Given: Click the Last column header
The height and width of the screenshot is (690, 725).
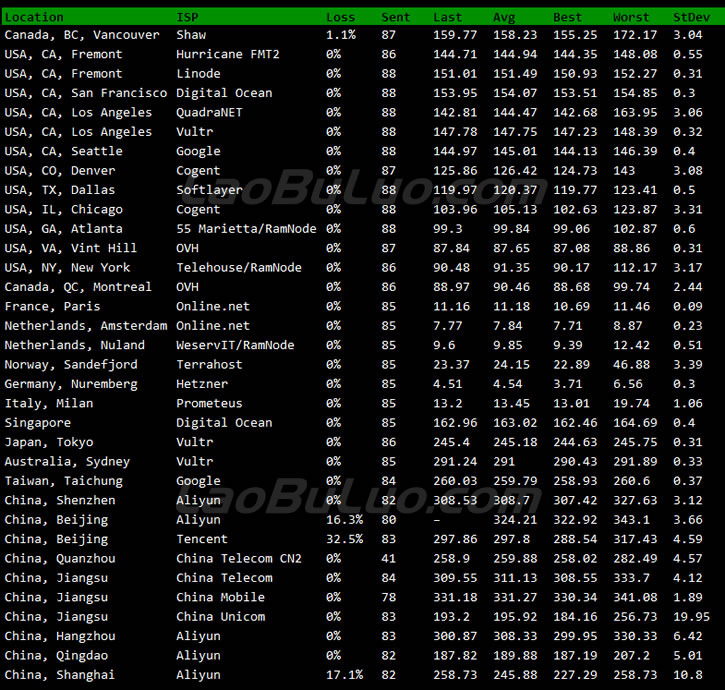Looking at the screenshot, I should [448, 18].
